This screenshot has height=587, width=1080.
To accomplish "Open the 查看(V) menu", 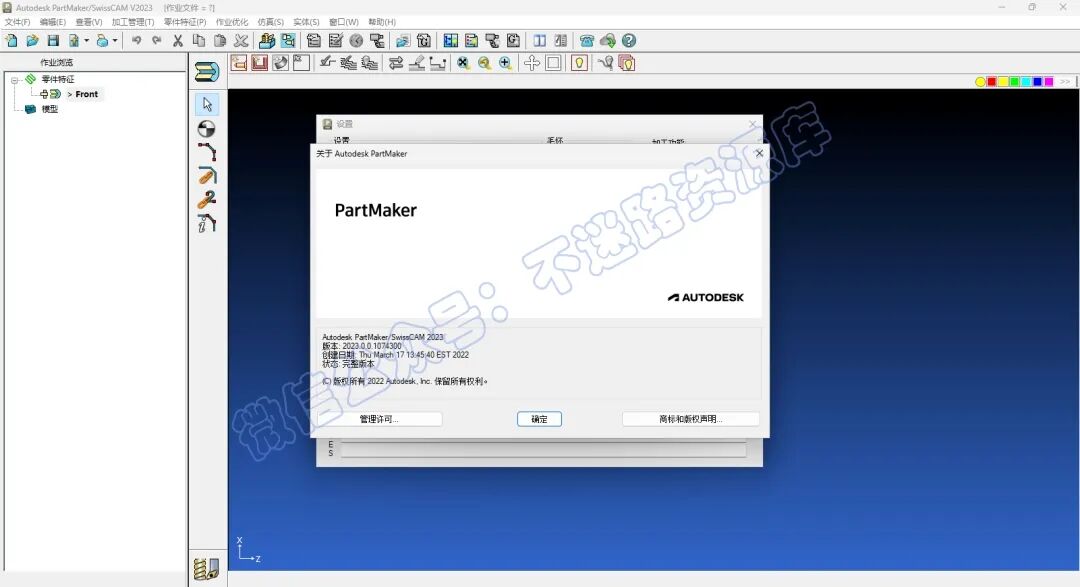I will (89, 22).
